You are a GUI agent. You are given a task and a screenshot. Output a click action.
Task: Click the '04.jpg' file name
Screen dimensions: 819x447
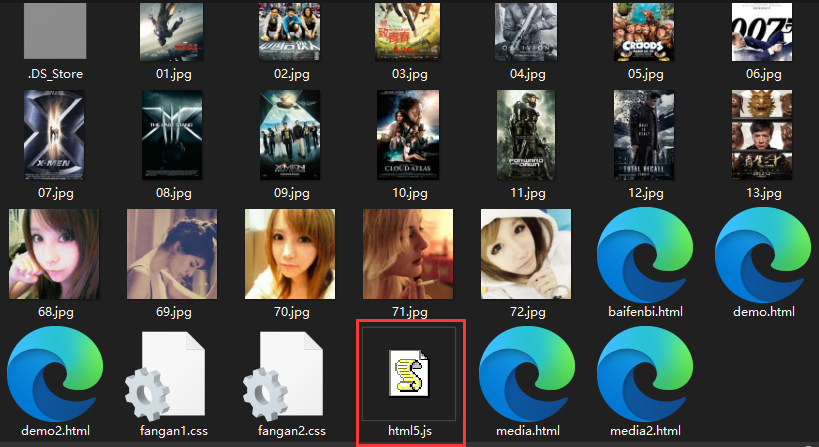528,74
